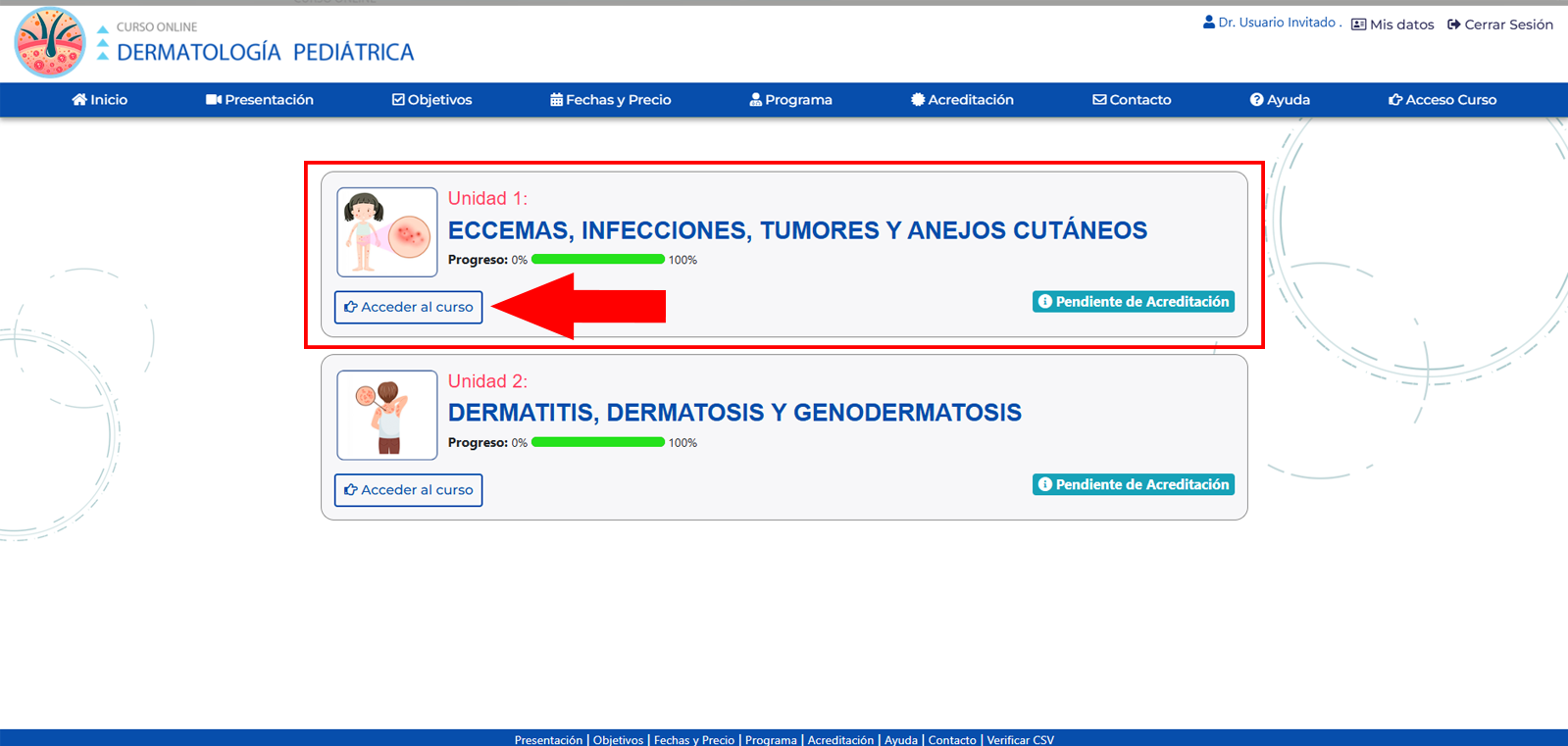Click Acreditación in the navigation bar
This screenshot has height=746, width=1568.
pos(962,100)
